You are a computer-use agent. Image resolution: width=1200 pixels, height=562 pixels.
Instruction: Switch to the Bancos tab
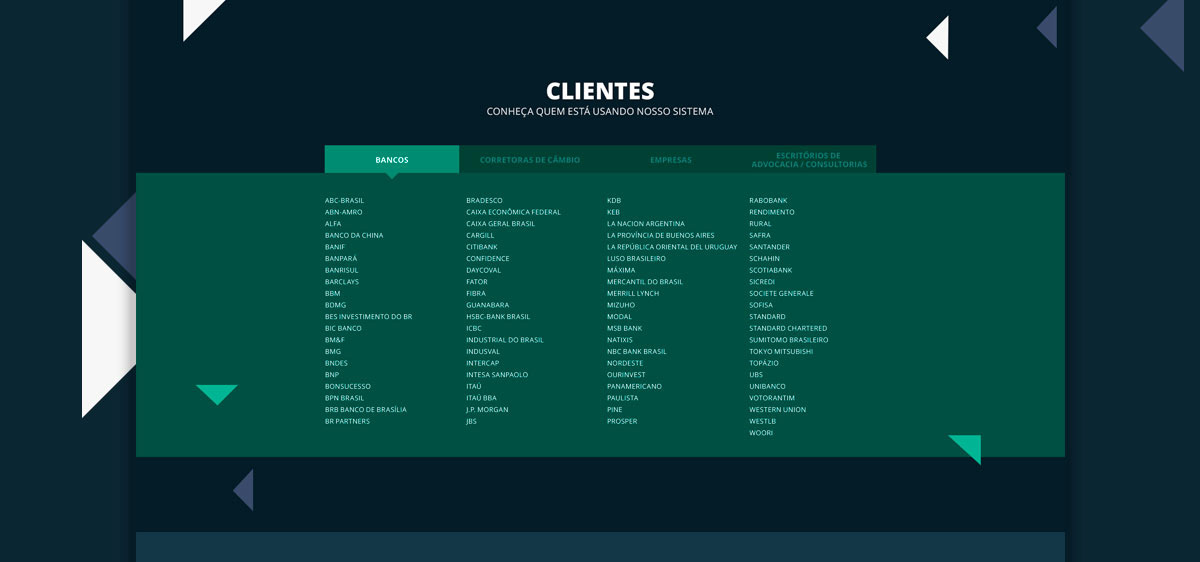point(391,160)
